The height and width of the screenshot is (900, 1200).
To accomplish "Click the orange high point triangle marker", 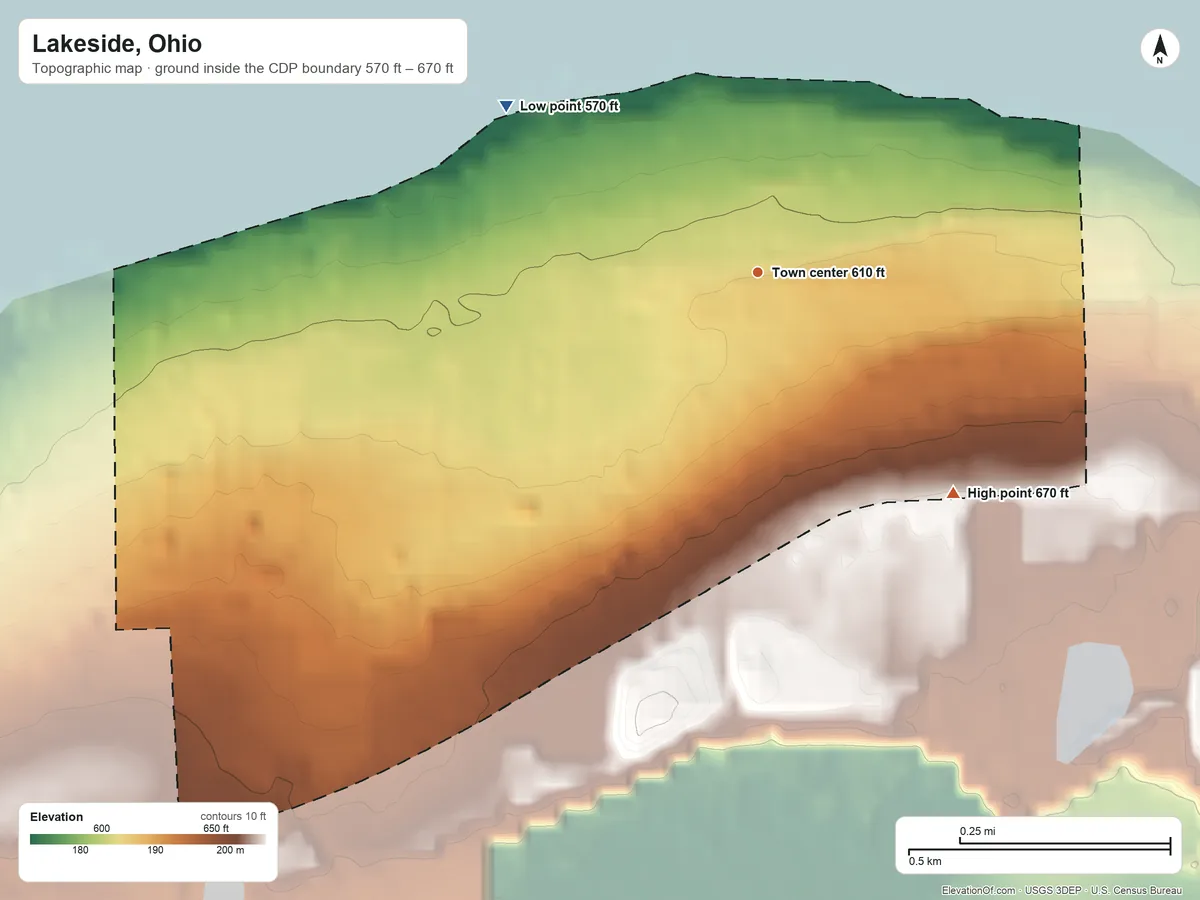I will click(953, 492).
